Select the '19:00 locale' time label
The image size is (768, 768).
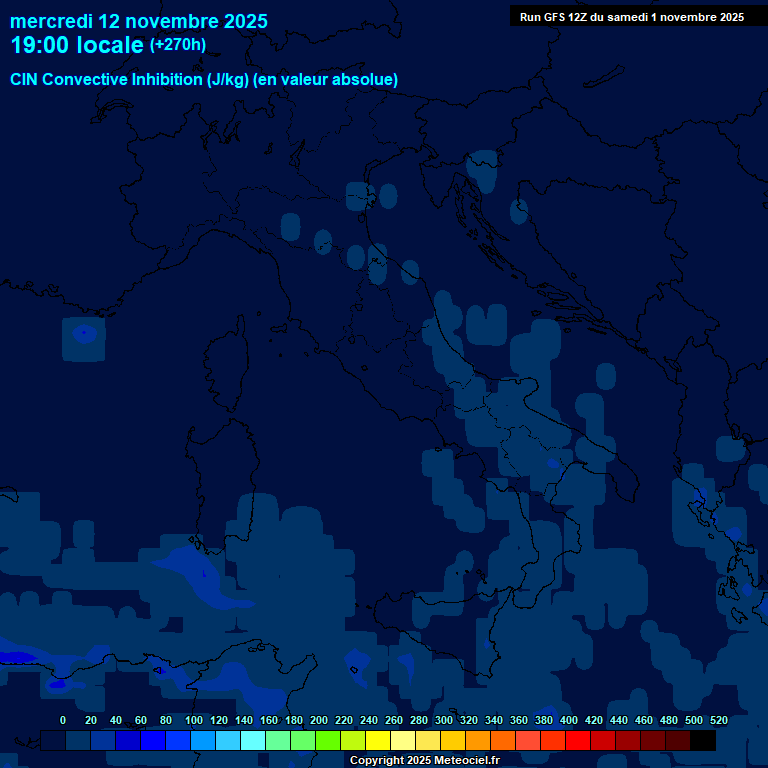pyautogui.click(x=77, y=45)
